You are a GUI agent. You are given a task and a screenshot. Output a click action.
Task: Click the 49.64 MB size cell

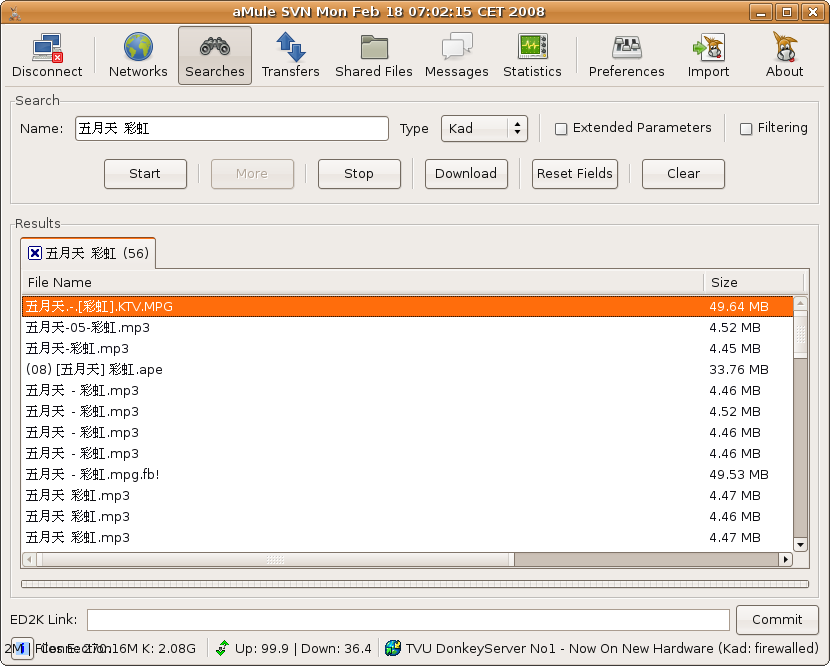(x=738, y=307)
